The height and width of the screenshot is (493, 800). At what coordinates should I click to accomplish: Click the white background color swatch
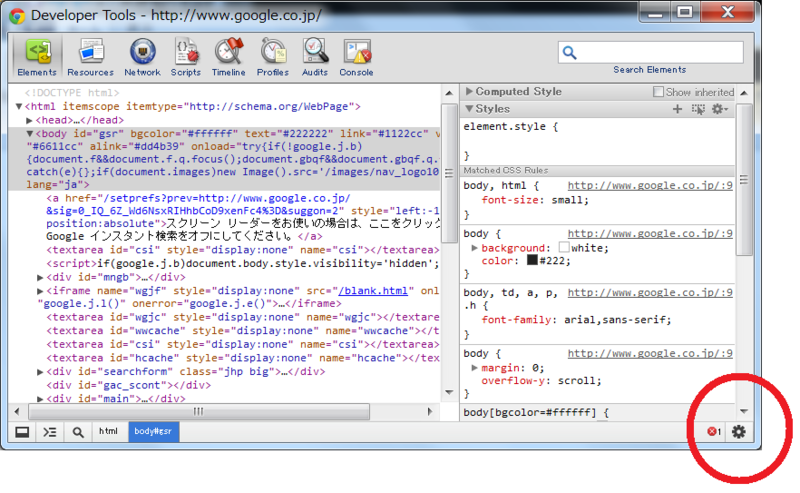coord(564,248)
